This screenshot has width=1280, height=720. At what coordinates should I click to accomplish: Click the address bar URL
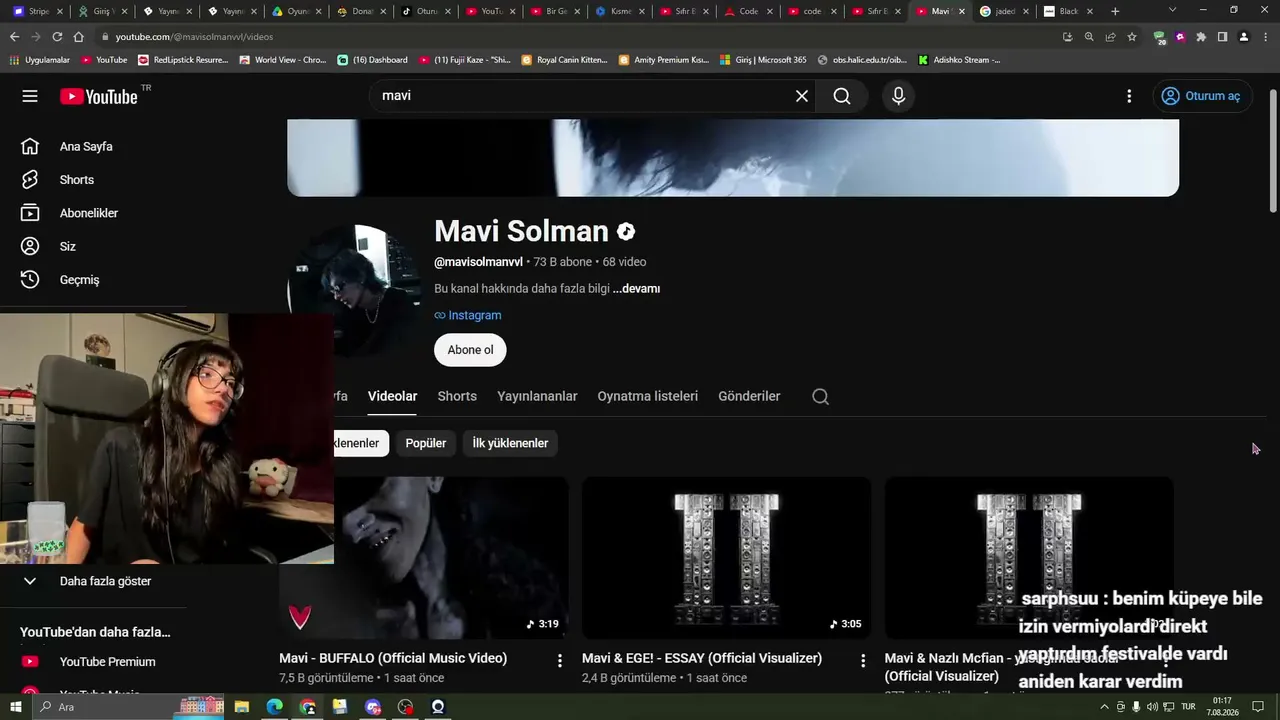point(194,37)
